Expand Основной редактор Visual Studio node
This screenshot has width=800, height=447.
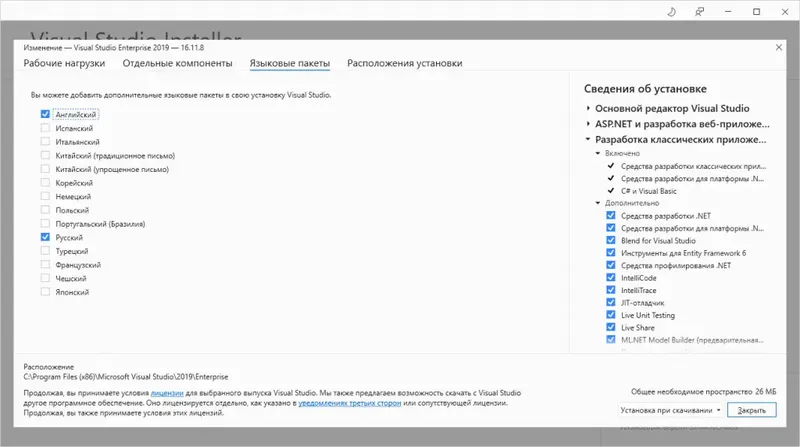coord(588,108)
